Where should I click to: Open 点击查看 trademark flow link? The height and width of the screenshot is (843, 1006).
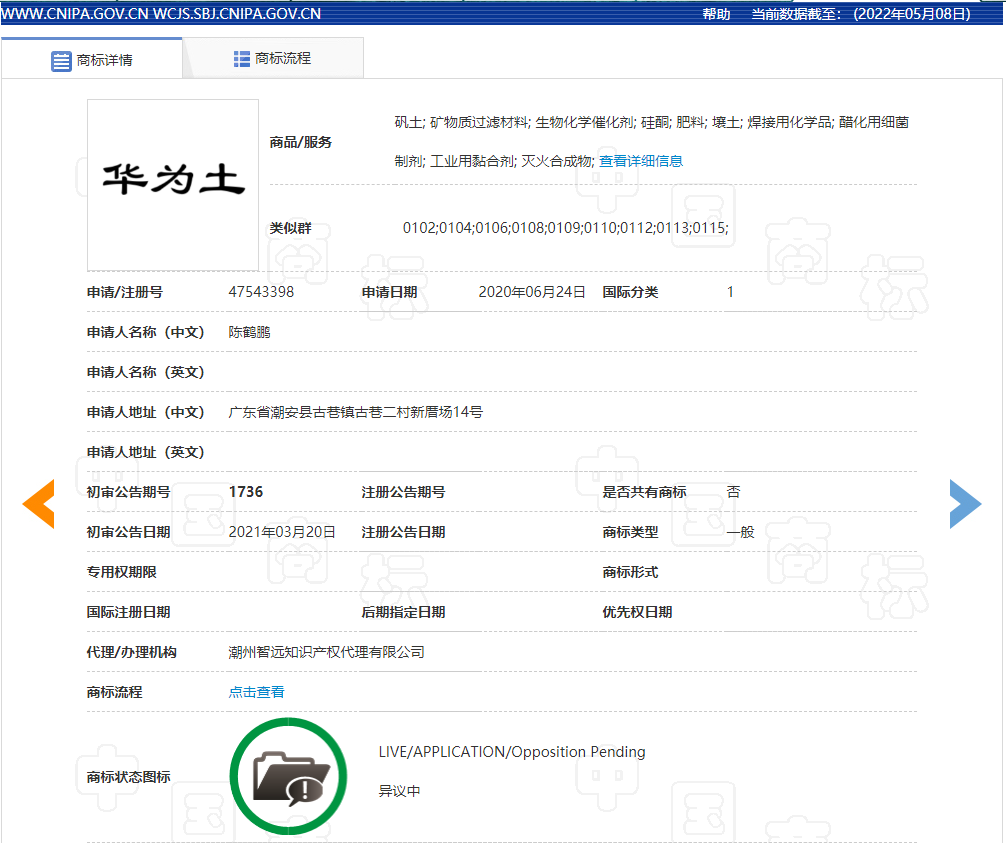257,692
